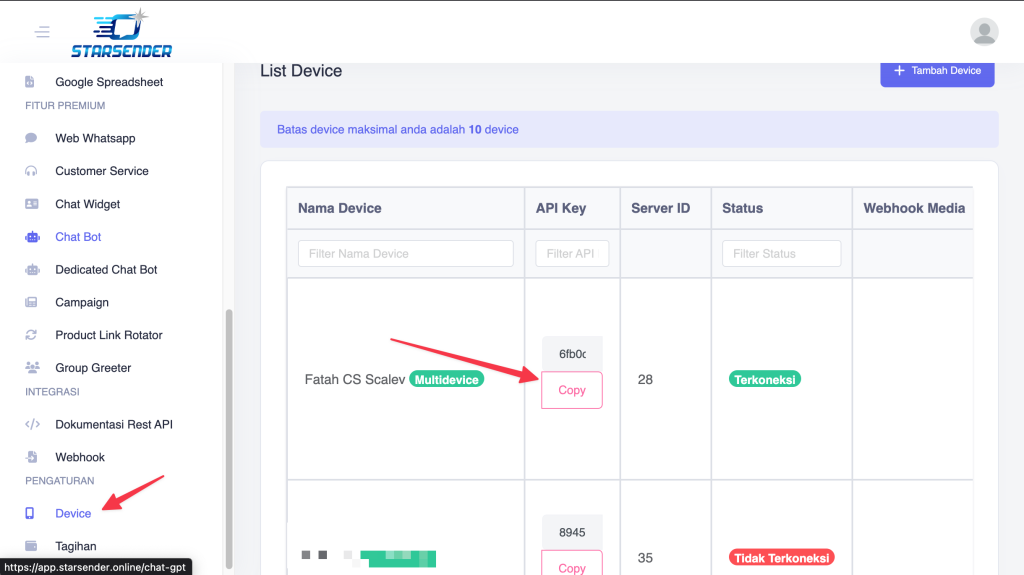The height and width of the screenshot is (575, 1024).
Task: Click the Filter Nama Device field
Action: click(x=405, y=254)
